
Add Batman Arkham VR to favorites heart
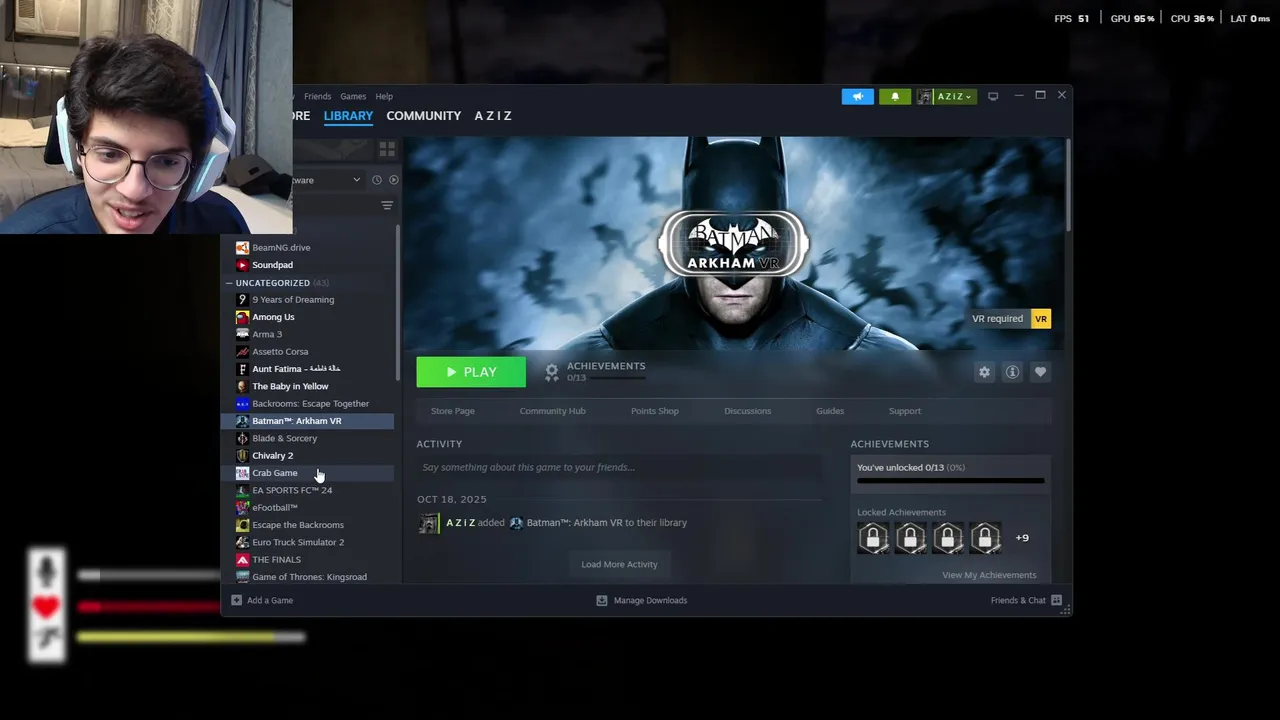[x=1040, y=372]
